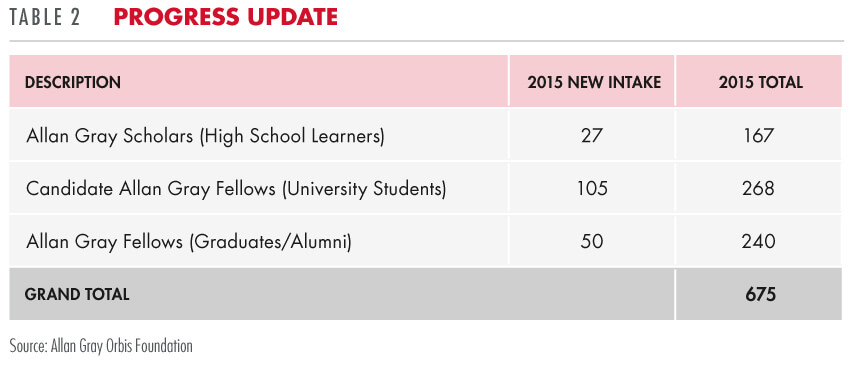Click the Source: Allan Gray Orbis Foundation text
Screen dimensions: 850x372
point(101,346)
